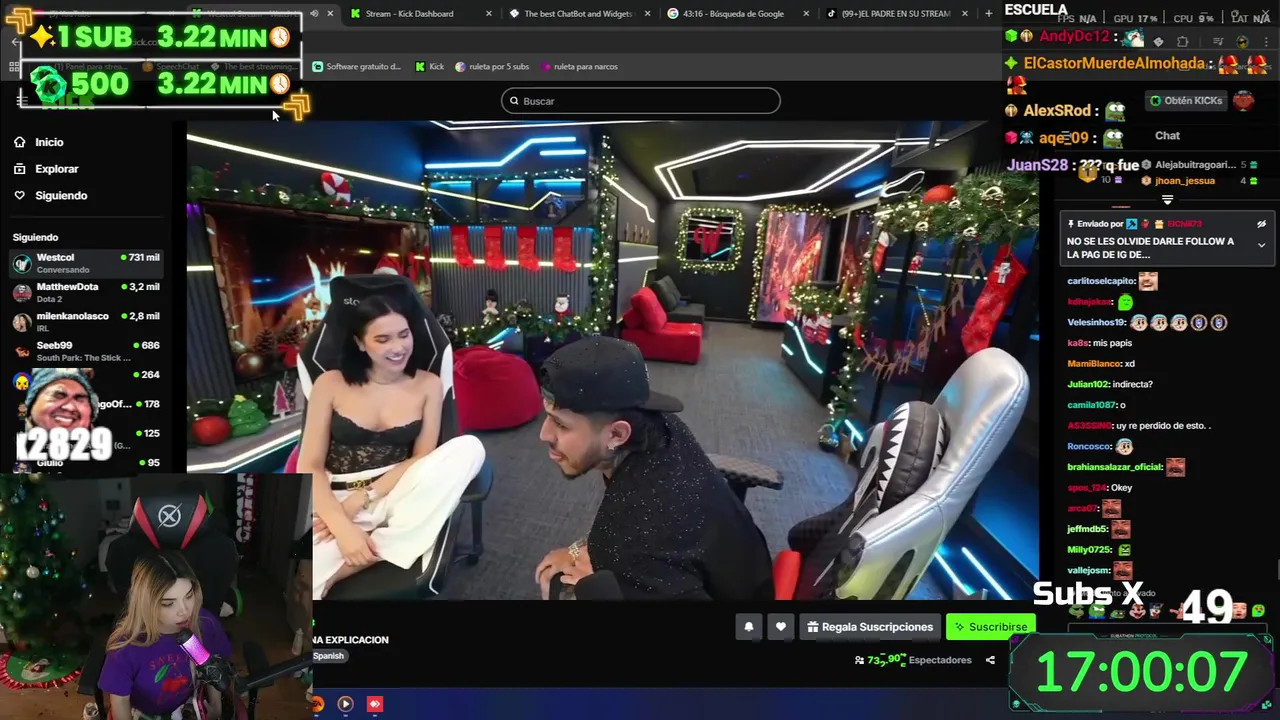Click the Espectadores viewer count
The image size is (1280, 720).
[x=913, y=660]
